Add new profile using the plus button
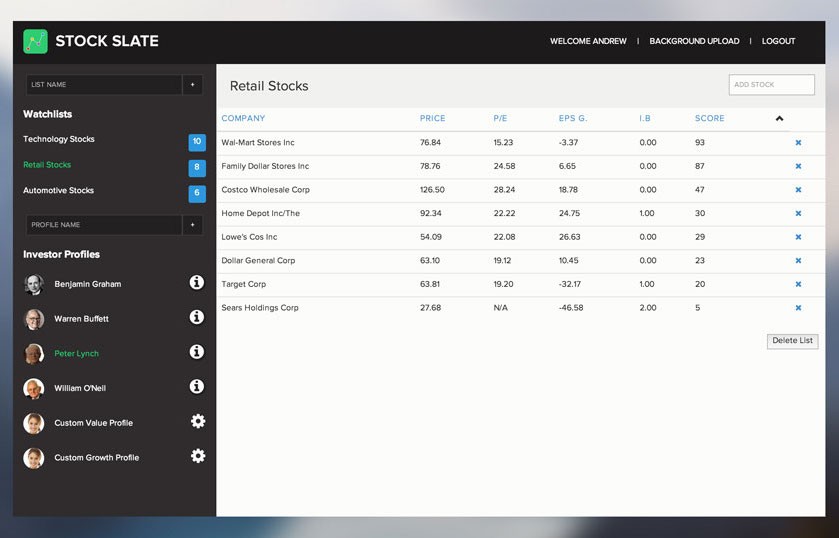Viewport: 839px width, 538px height. [193, 225]
